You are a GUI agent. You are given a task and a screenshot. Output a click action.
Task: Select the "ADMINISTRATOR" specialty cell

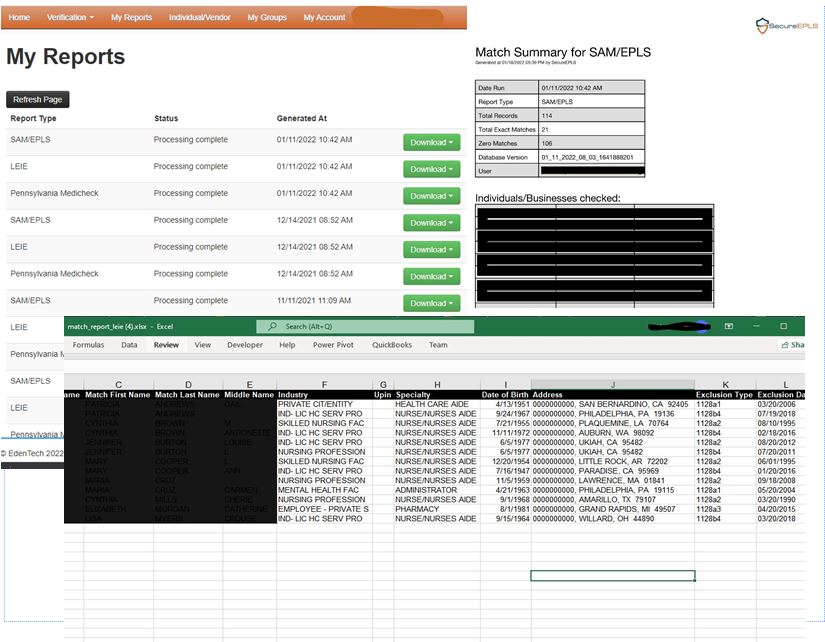[x=437, y=490]
